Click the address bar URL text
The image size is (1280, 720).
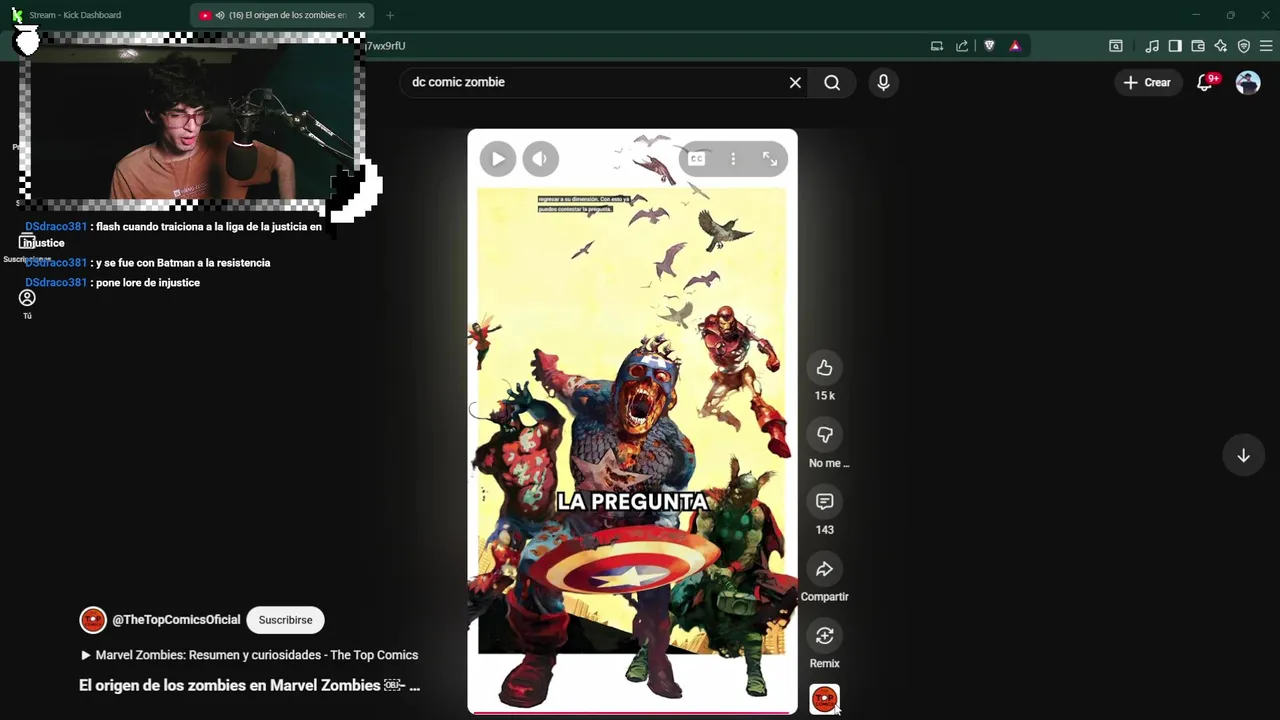coord(385,46)
